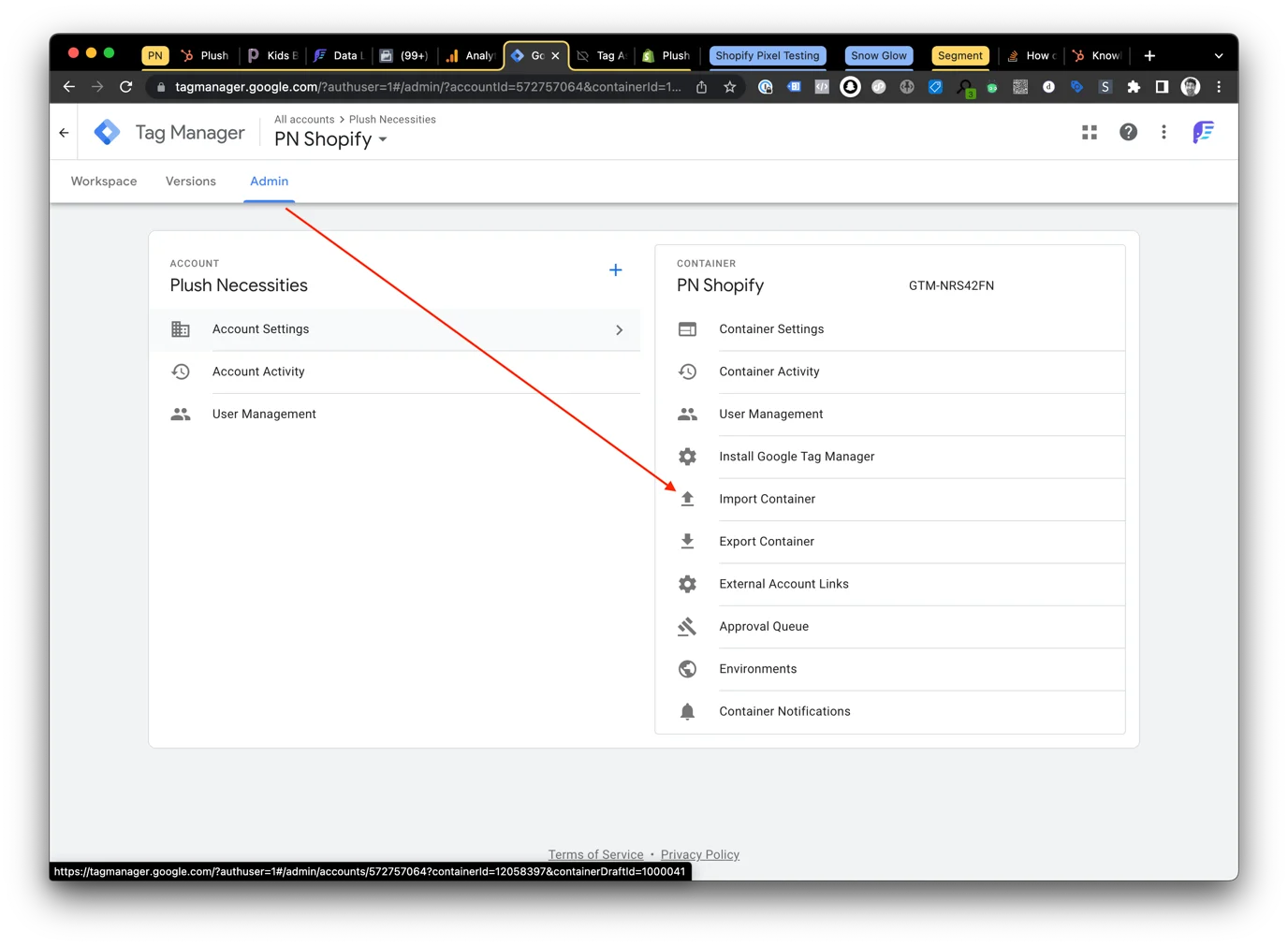This screenshot has width=1288, height=946.
Task: Click the Environments globe icon
Action: coord(687,669)
